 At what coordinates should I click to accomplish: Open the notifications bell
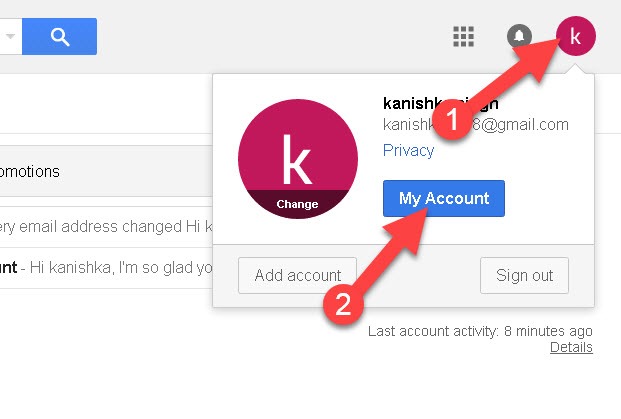click(519, 36)
